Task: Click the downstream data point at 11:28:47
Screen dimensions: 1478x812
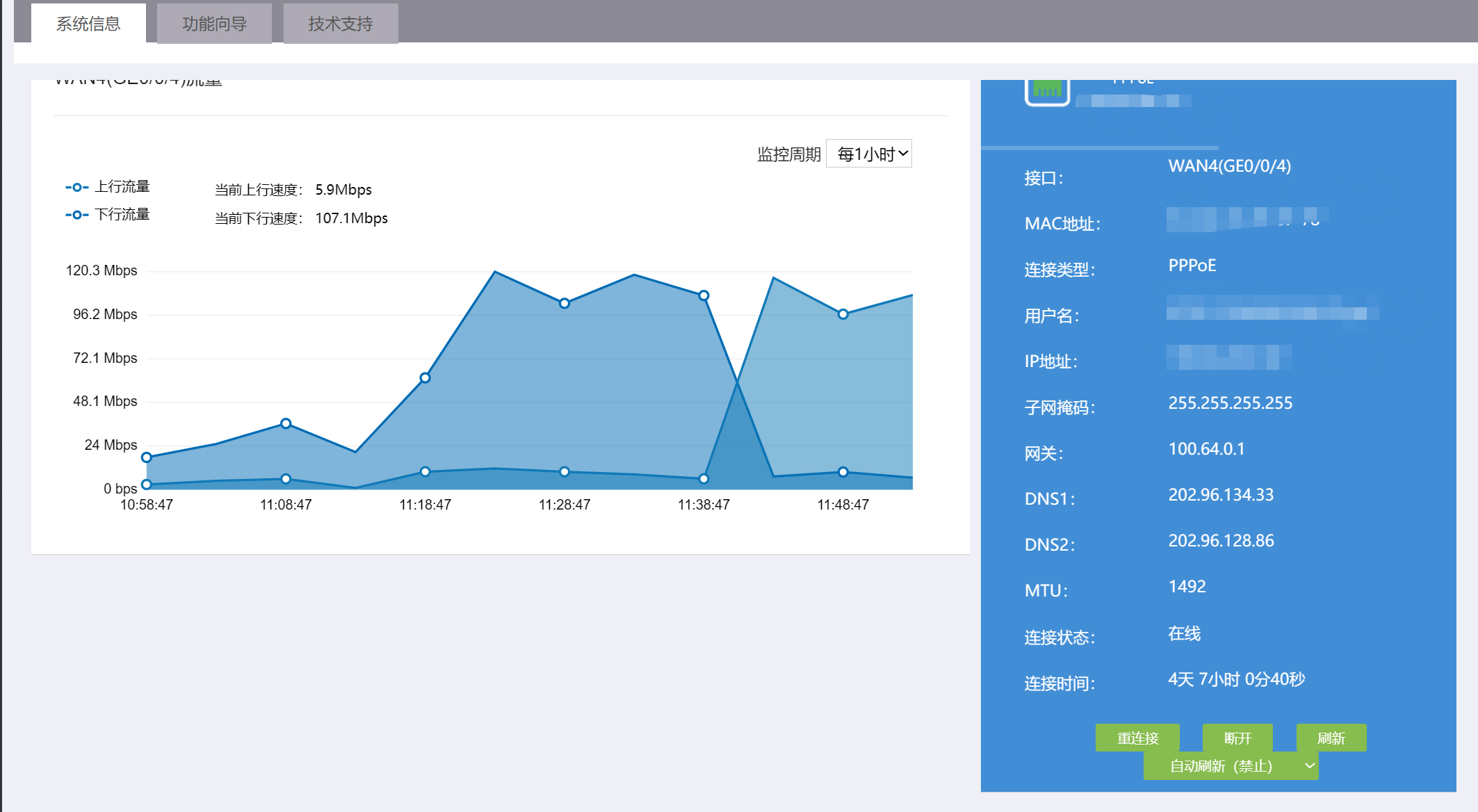Action: click(x=565, y=303)
